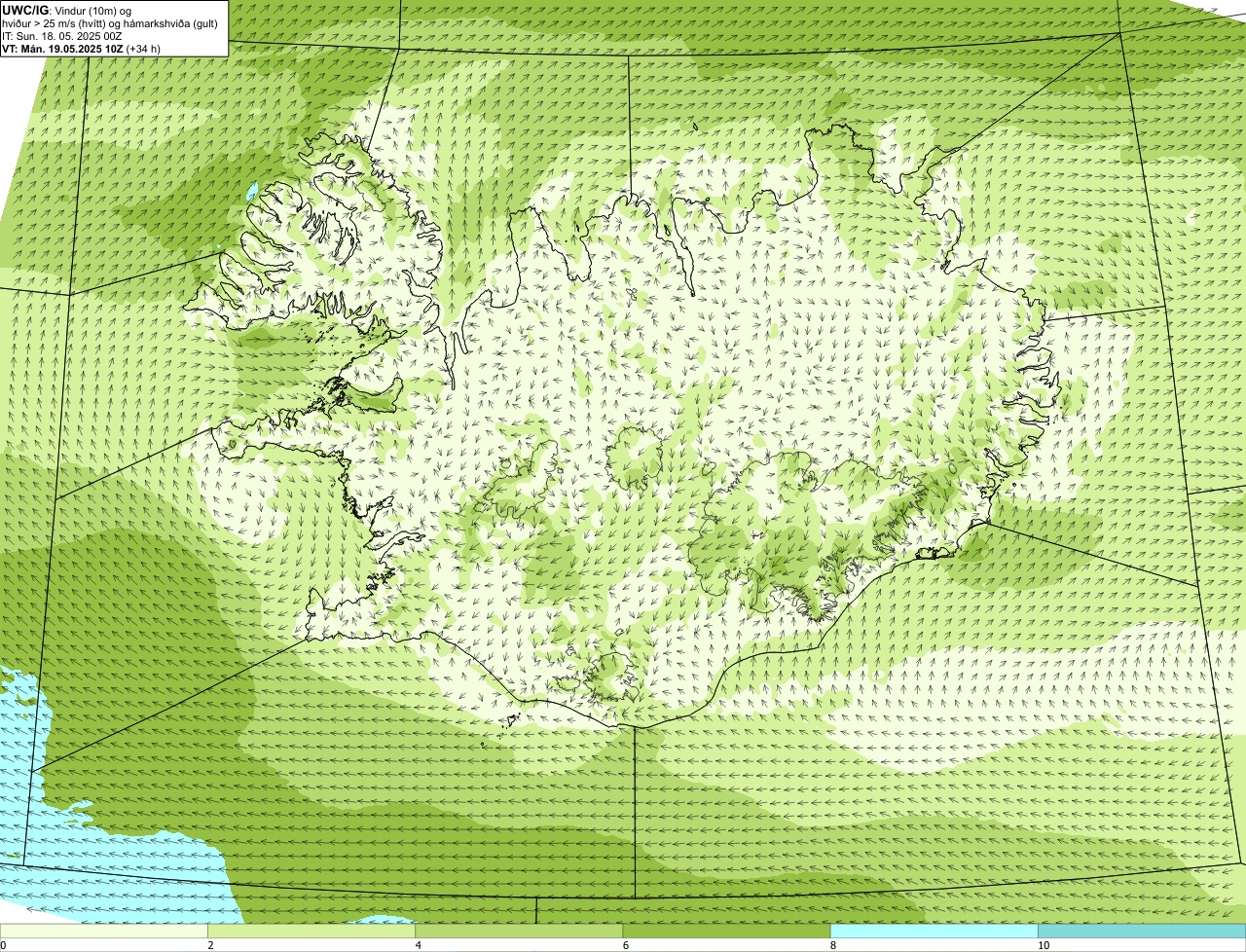1246x952 pixels.
Task: Click the valid time line 'VT: Mán. 19.05.2025 10Z'
Action: (62, 49)
